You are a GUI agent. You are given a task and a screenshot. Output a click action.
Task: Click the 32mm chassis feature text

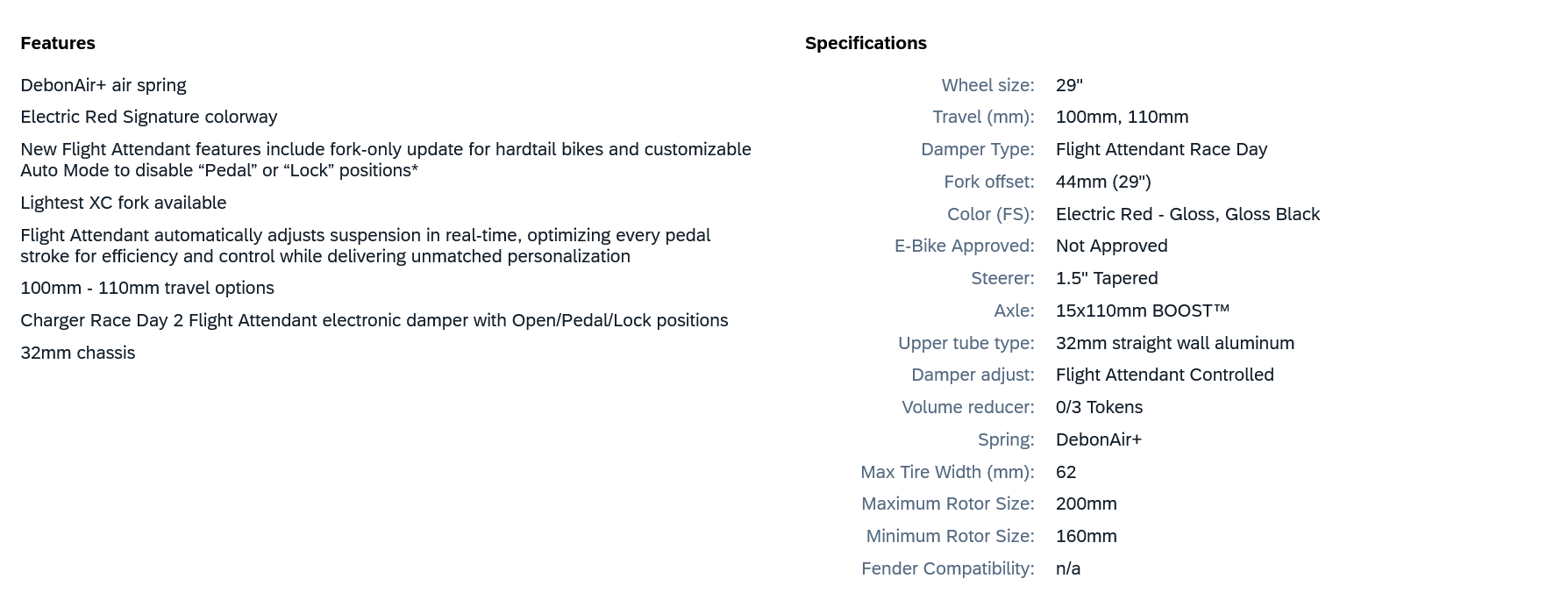tap(78, 353)
